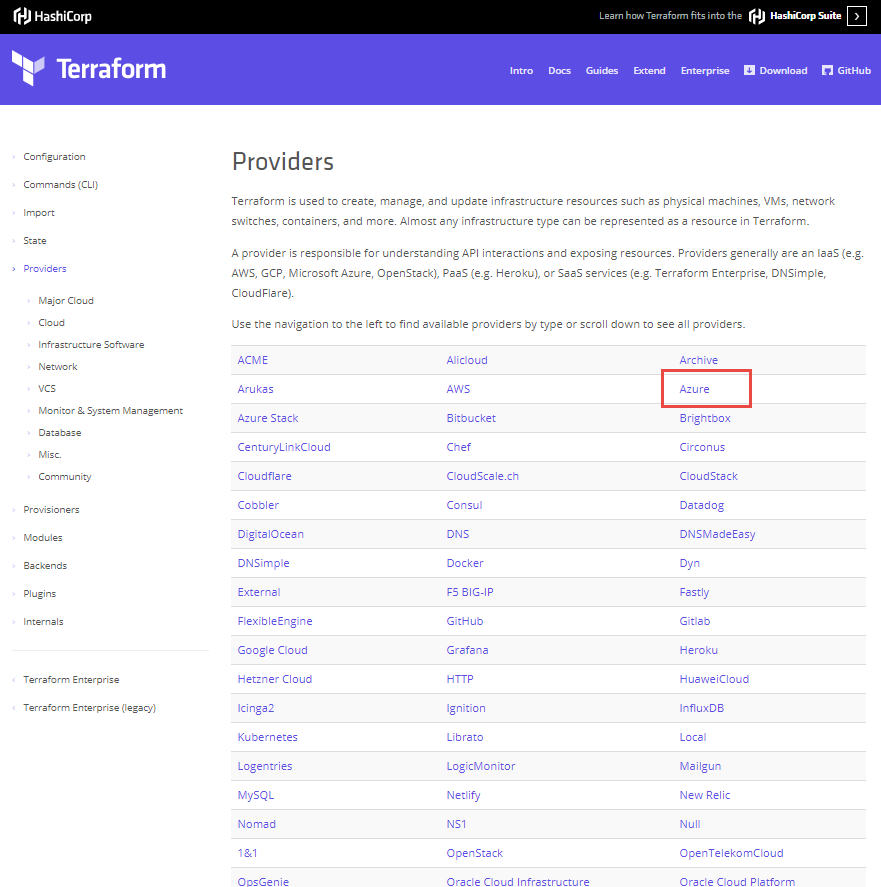This screenshot has width=881, height=887.
Task: Open the Cloudflare provider link
Action: tap(264, 476)
